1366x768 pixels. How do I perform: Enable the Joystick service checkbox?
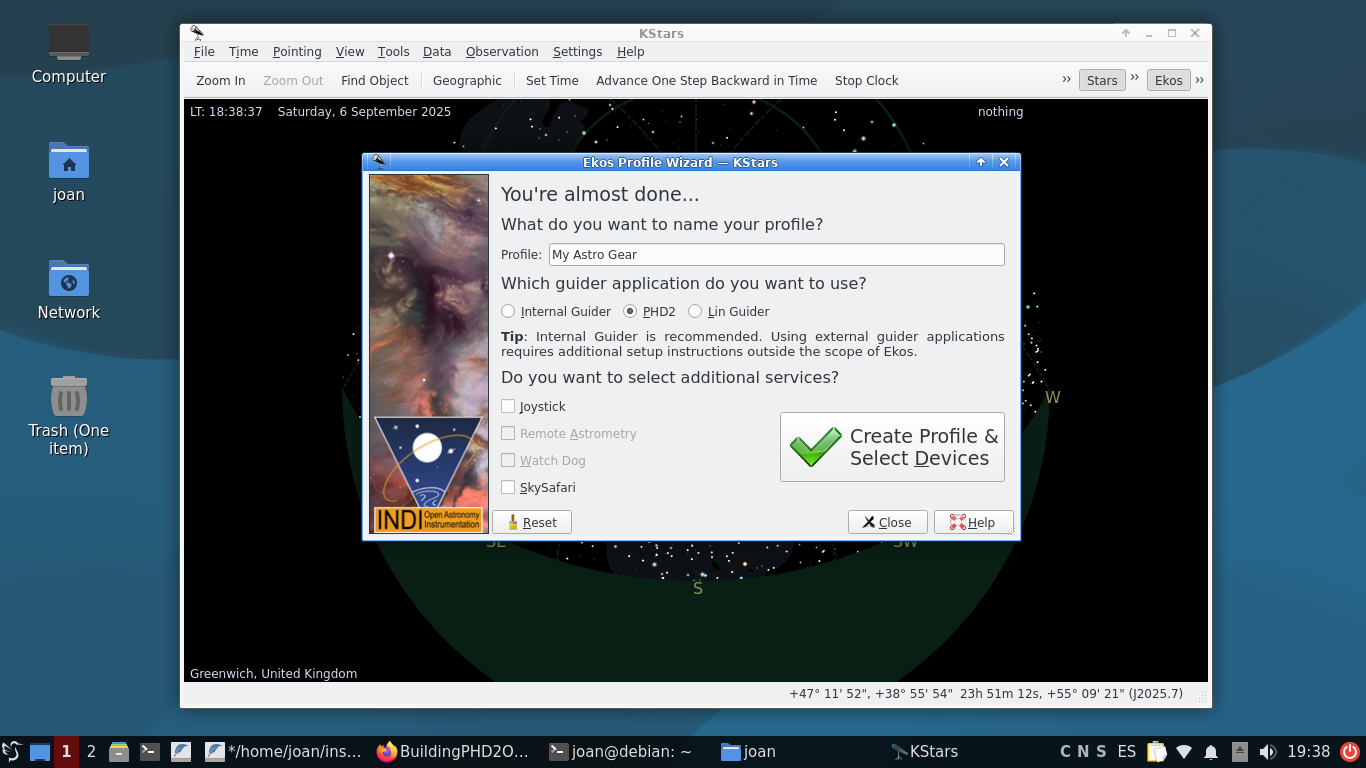(509, 406)
